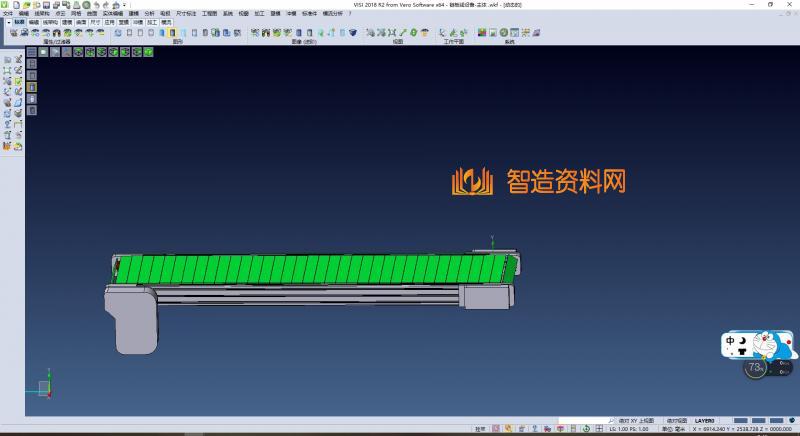Switch to the 尺寸 ribbon tab
The height and width of the screenshot is (436, 800).
point(95,22)
